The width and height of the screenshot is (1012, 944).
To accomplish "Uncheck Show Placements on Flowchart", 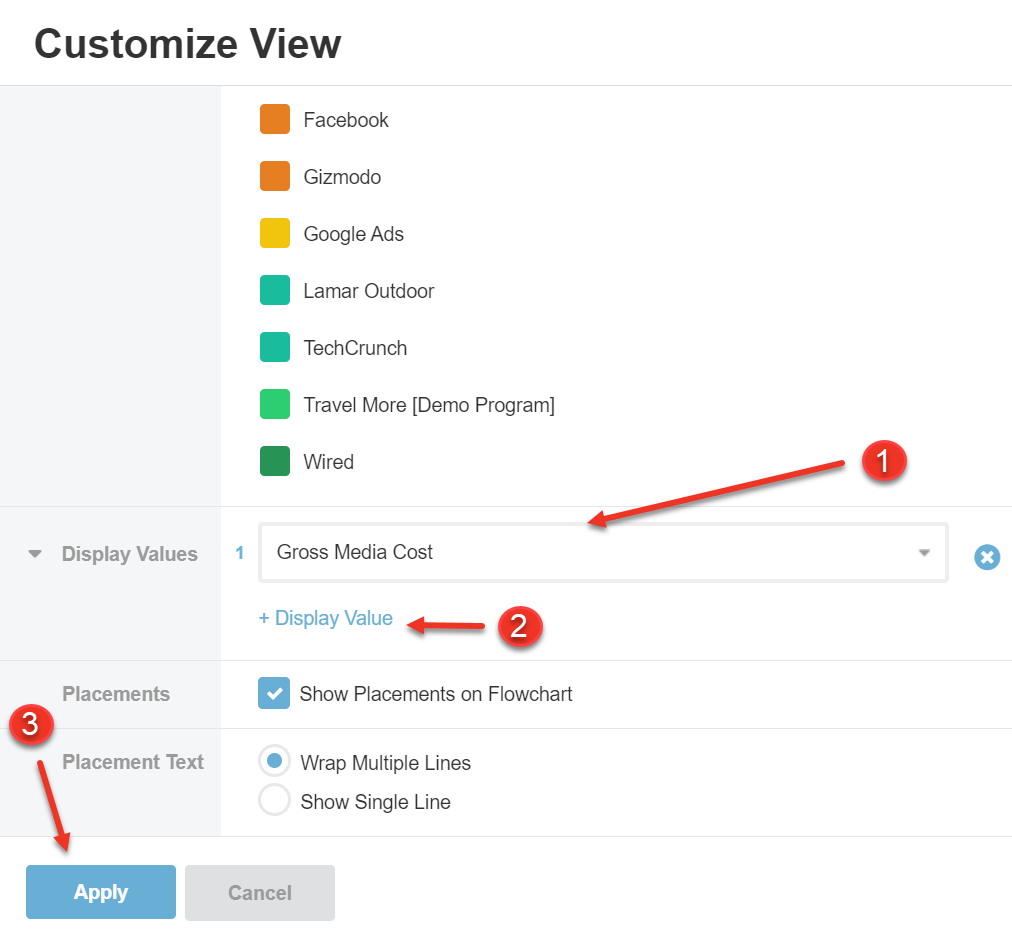I will coord(274,693).
